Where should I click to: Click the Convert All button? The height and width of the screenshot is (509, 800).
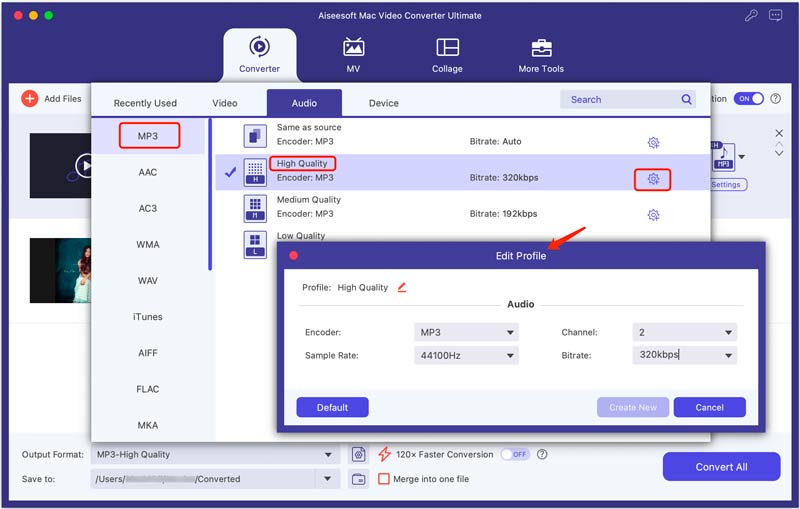(720, 467)
